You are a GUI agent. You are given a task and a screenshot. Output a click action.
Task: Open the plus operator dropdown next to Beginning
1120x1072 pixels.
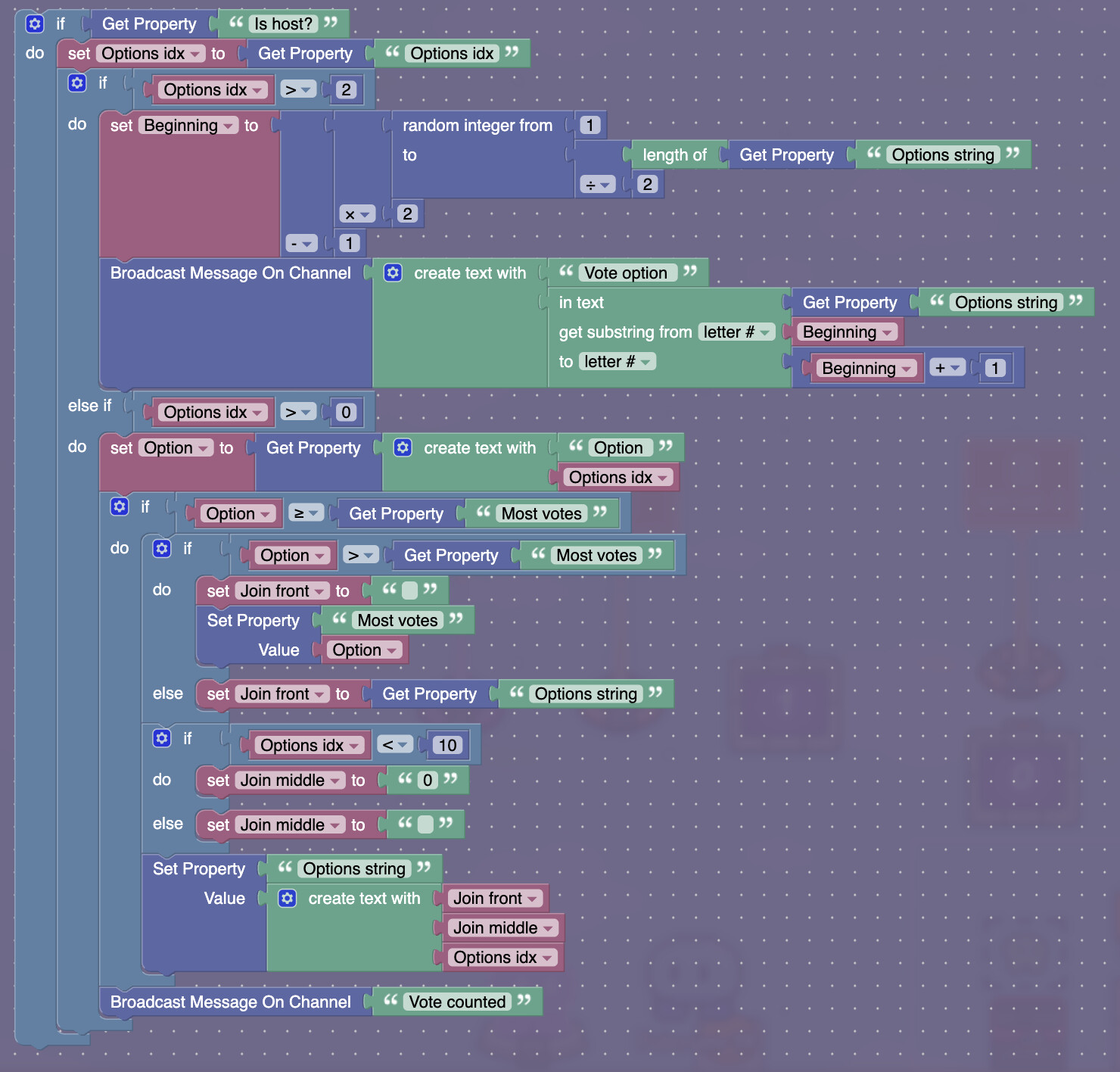coord(947,368)
